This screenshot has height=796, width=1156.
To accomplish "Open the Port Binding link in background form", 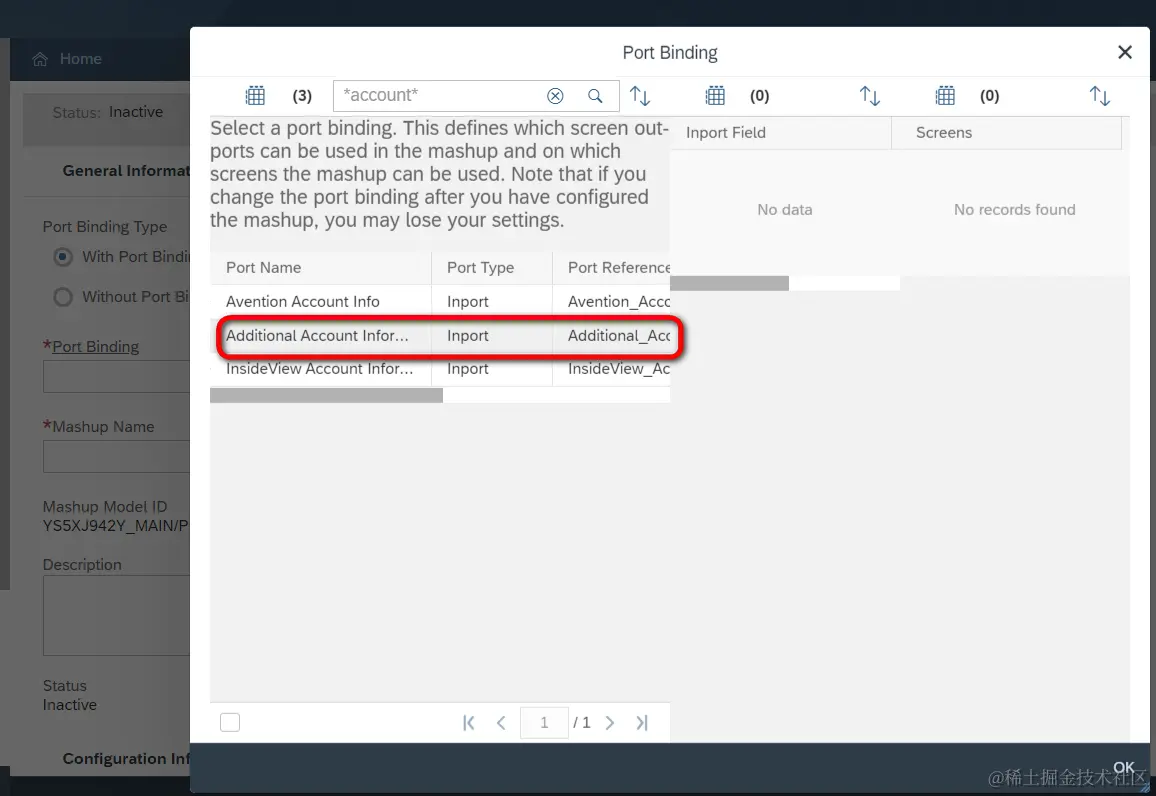I will click(x=96, y=346).
